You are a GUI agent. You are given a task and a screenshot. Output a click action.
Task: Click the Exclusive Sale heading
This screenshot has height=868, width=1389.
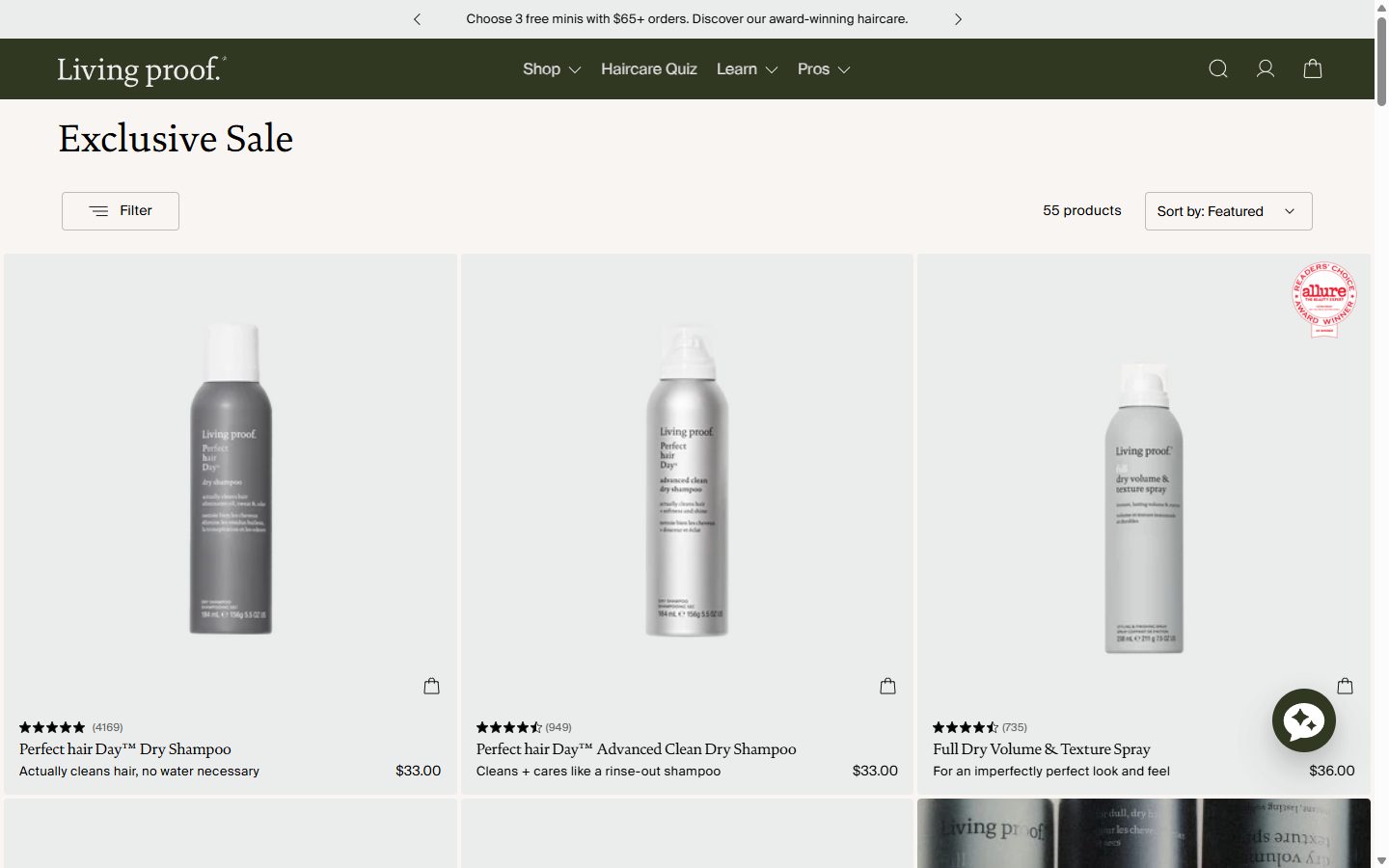point(176,139)
